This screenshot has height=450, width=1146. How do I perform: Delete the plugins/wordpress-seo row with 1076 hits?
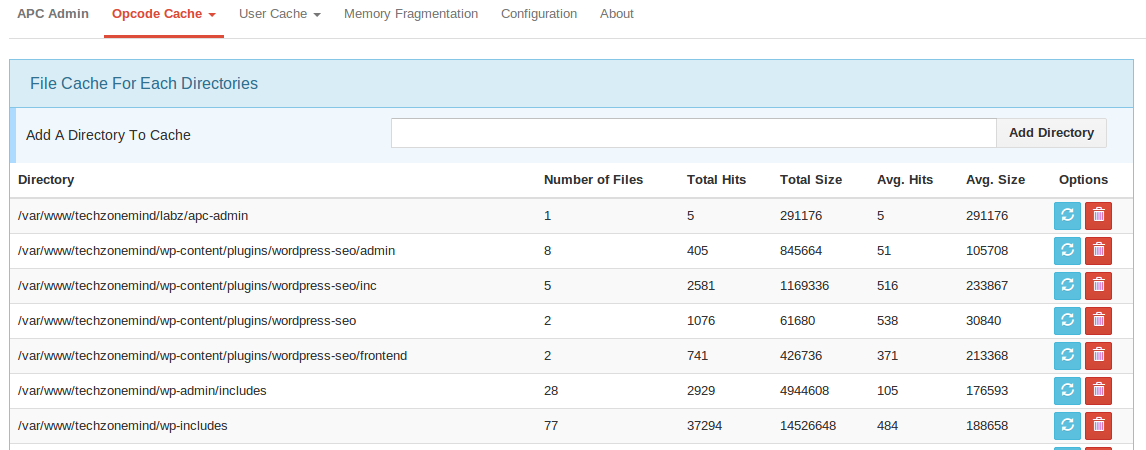click(x=1098, y=321)
